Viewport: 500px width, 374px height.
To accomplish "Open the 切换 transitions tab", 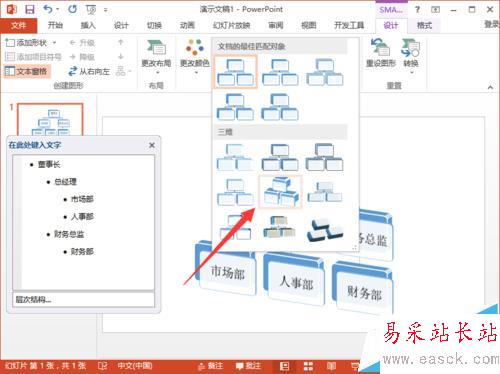I will pyautogui.click(x=154, y=25).
